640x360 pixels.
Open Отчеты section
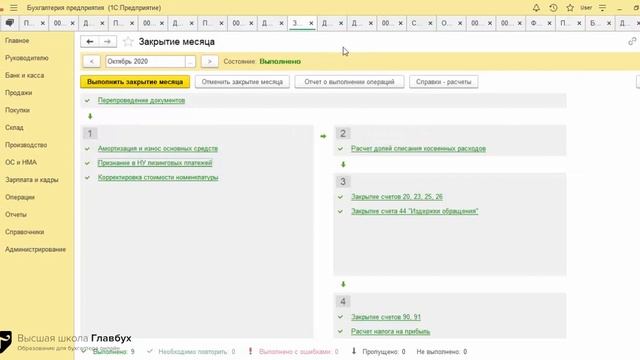click(16, 215)
